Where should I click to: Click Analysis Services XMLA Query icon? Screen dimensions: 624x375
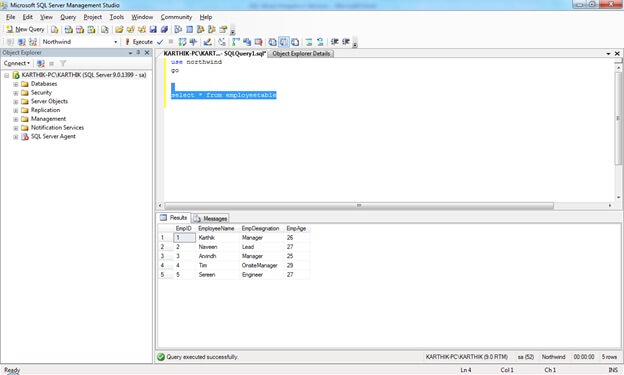(92, 29)
